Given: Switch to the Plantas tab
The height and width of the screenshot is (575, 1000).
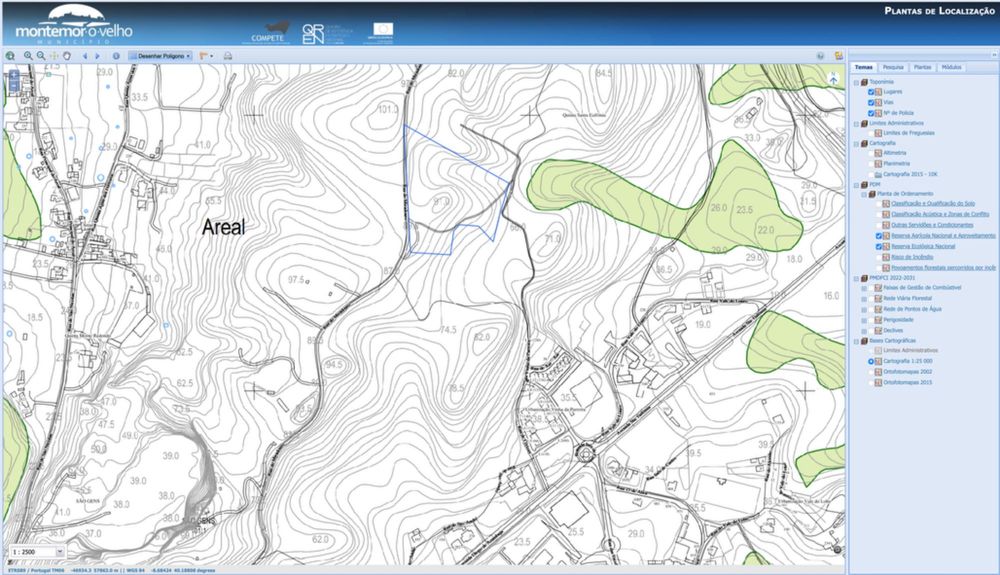Looking at the screenshot, I should [x=922, y=67].
